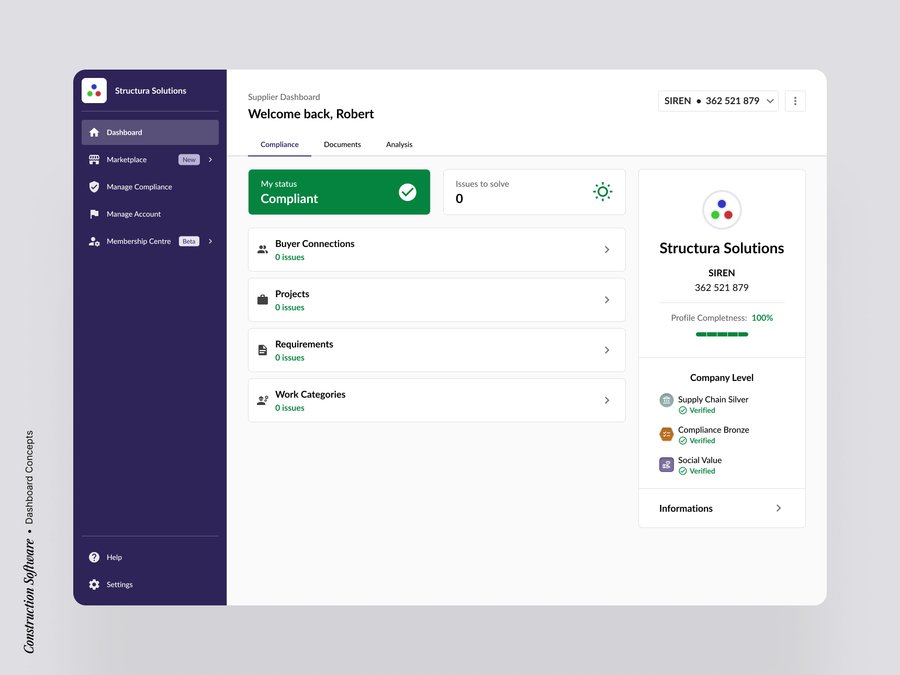Open the SIREN 362 521 879 dropdown
Screen dimensions: 900x675
[x=718, y=101]
